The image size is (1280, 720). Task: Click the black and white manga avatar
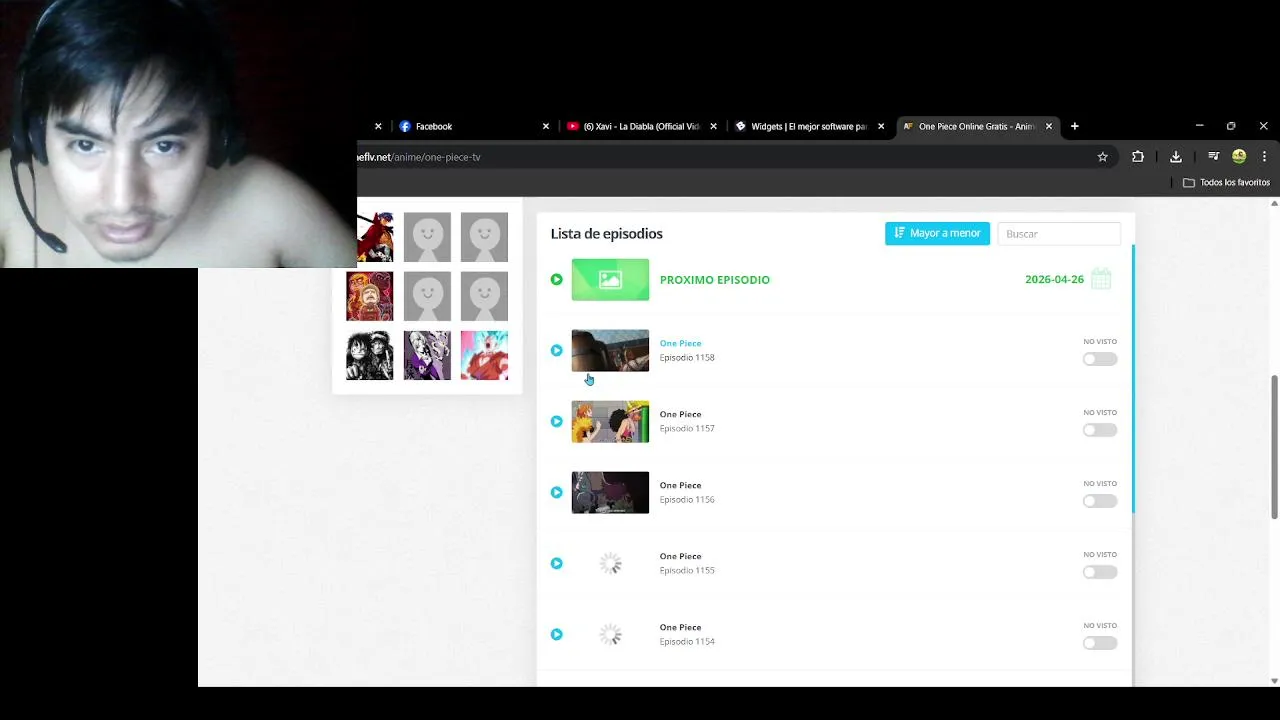370,355
